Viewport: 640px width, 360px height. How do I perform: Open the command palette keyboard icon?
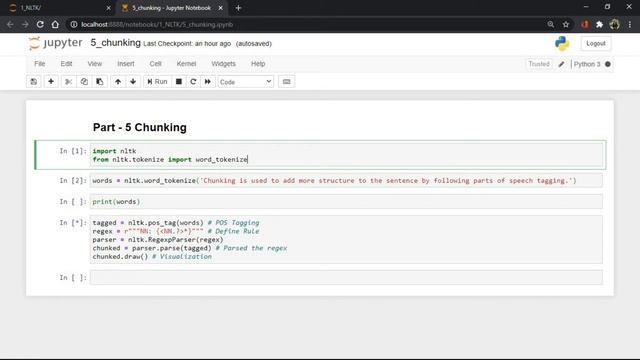(287, 82)
